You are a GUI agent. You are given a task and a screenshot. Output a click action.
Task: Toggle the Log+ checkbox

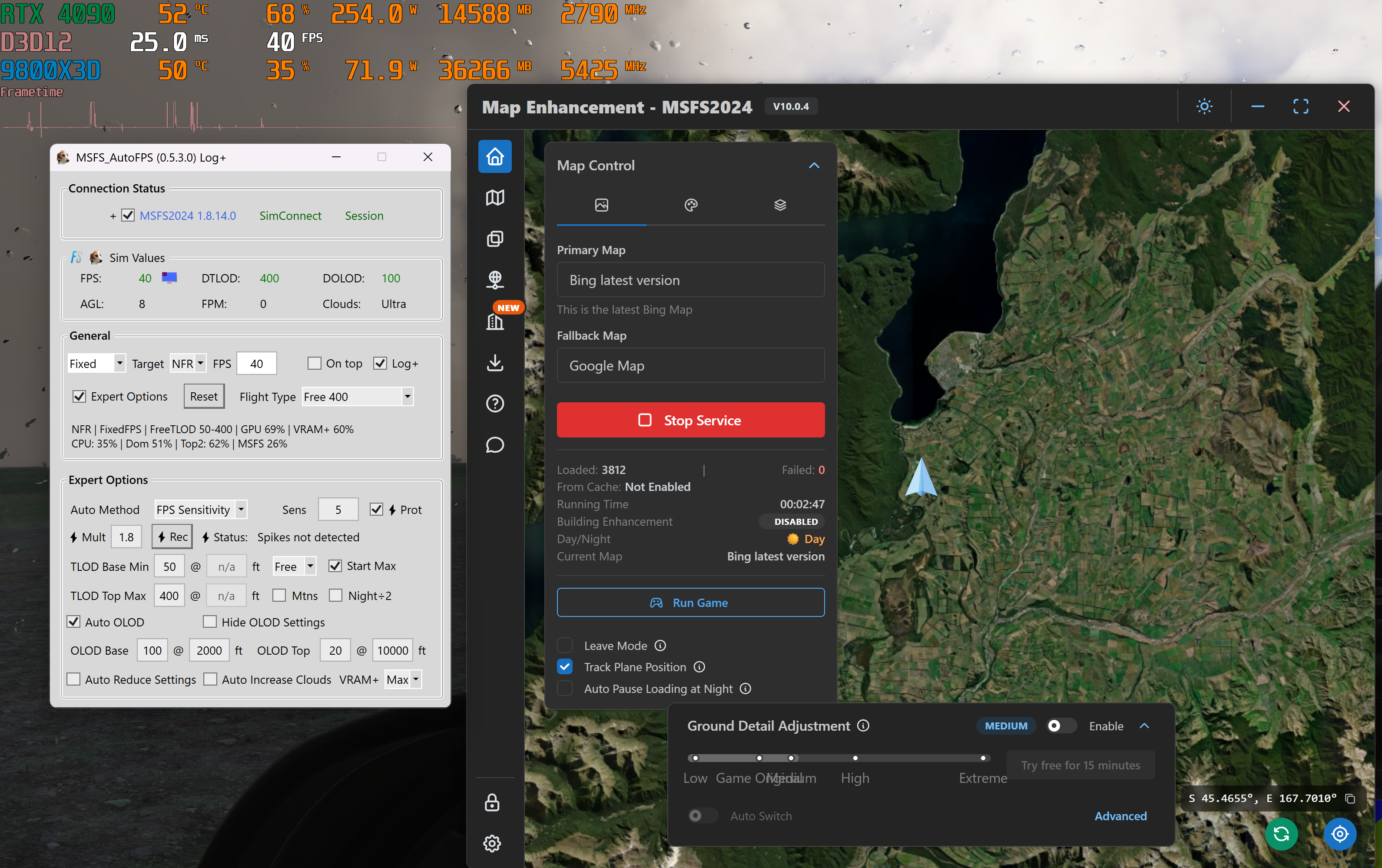tap(379, 363)
